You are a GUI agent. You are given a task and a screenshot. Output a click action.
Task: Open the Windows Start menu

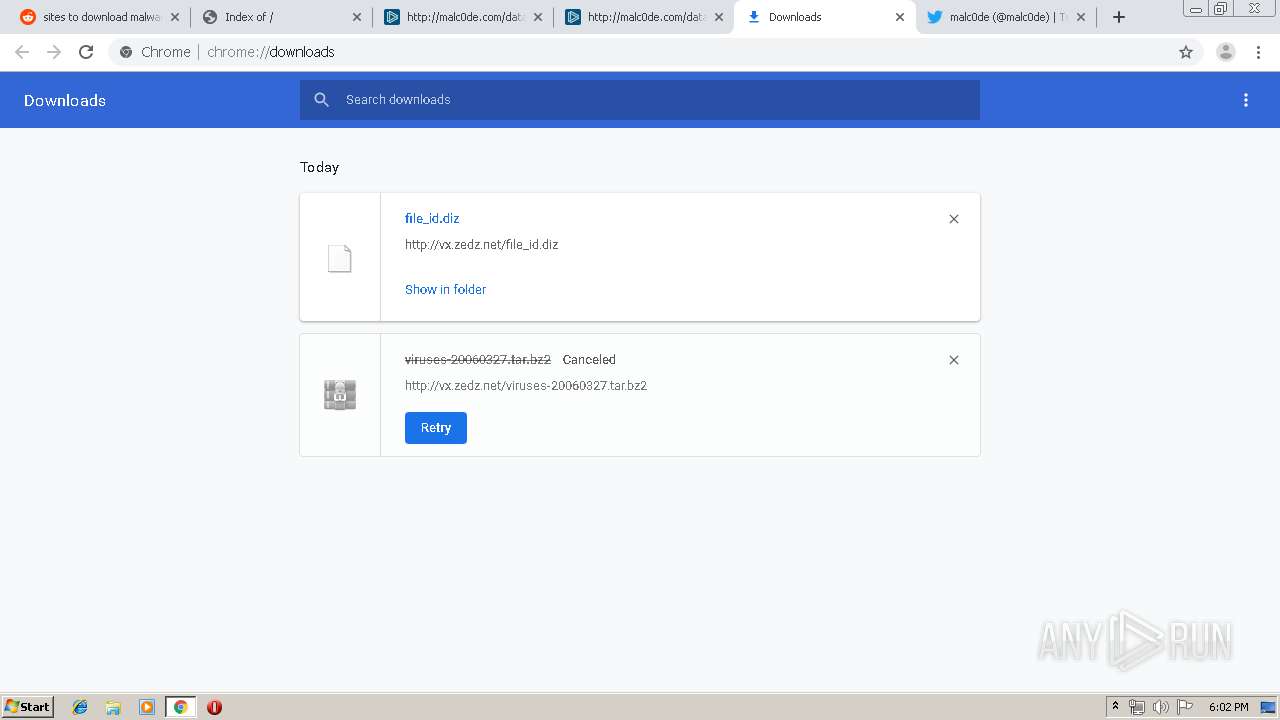28,706
